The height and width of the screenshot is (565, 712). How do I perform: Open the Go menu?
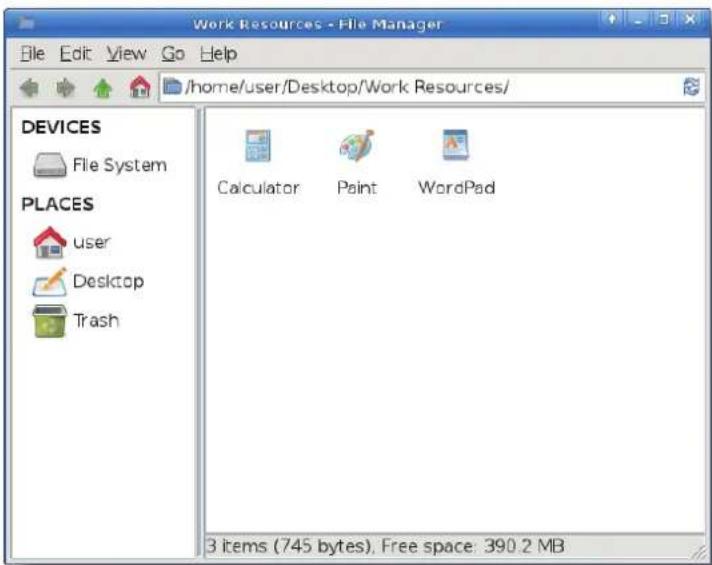click(x=173, y=54)
